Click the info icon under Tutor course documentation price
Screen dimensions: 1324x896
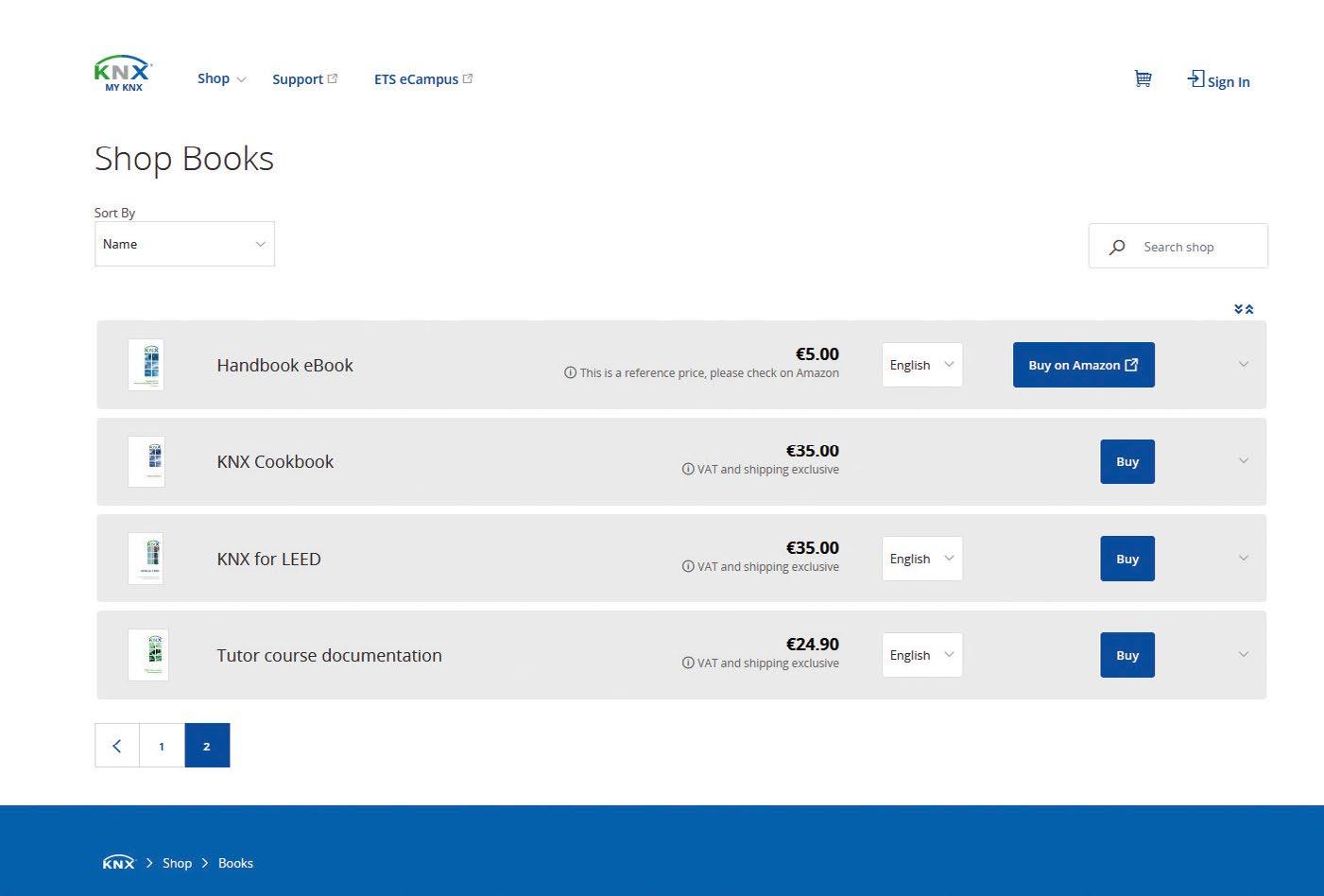pyautogui.click(x=688, y=663)
